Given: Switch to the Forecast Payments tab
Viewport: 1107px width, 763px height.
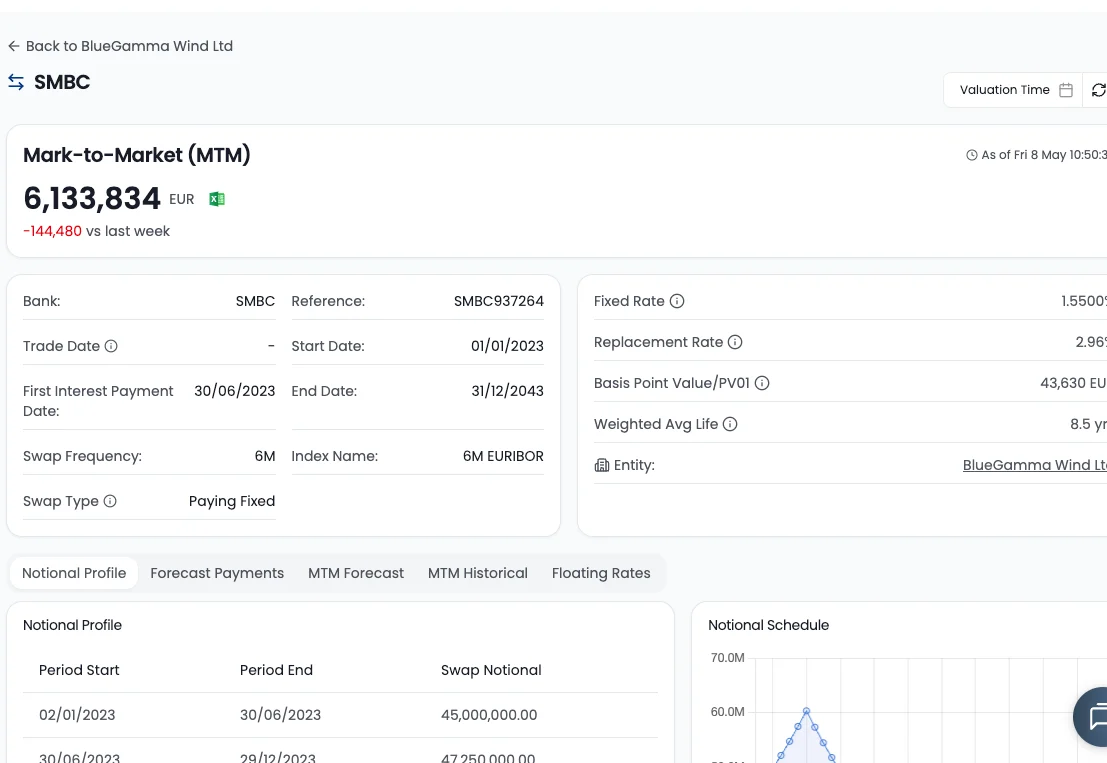Looking at the screenshot, I should point(217,573).
